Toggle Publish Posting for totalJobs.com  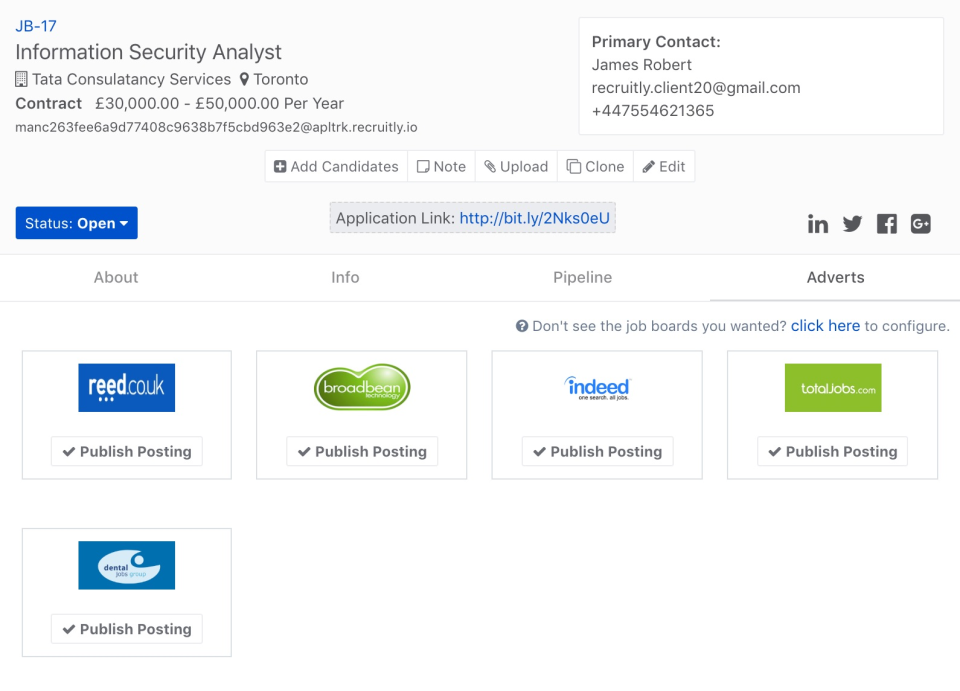coord(832,451)
